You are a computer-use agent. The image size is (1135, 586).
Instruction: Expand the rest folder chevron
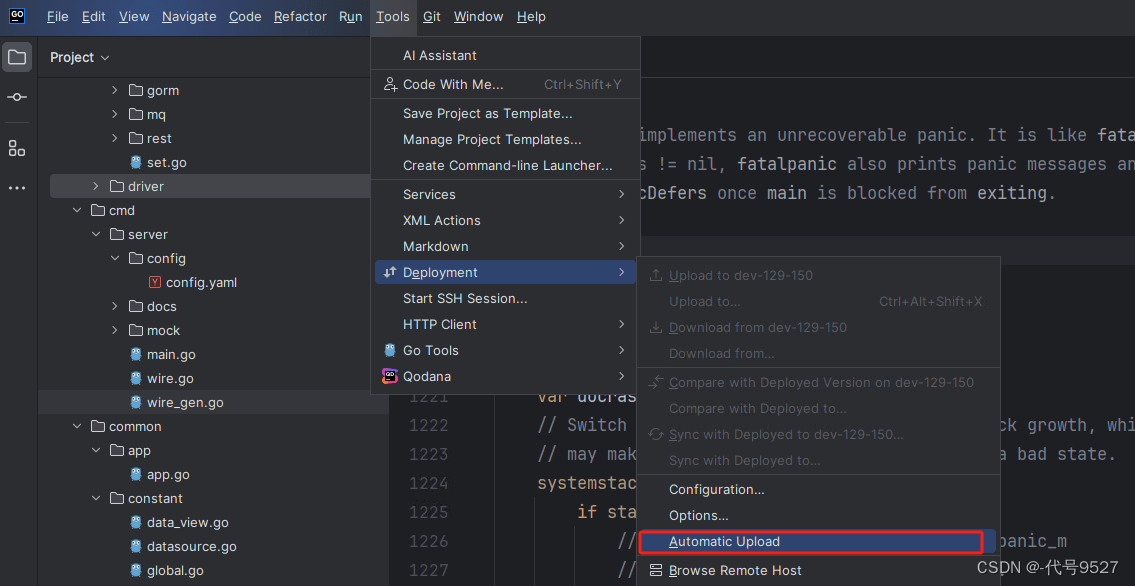[114, 138]
